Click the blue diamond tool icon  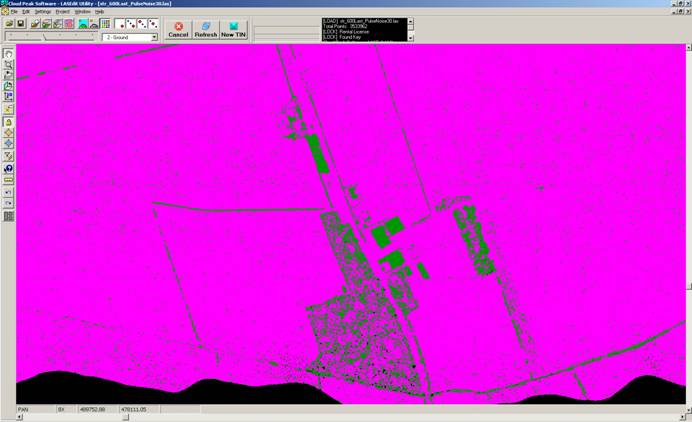9,144
